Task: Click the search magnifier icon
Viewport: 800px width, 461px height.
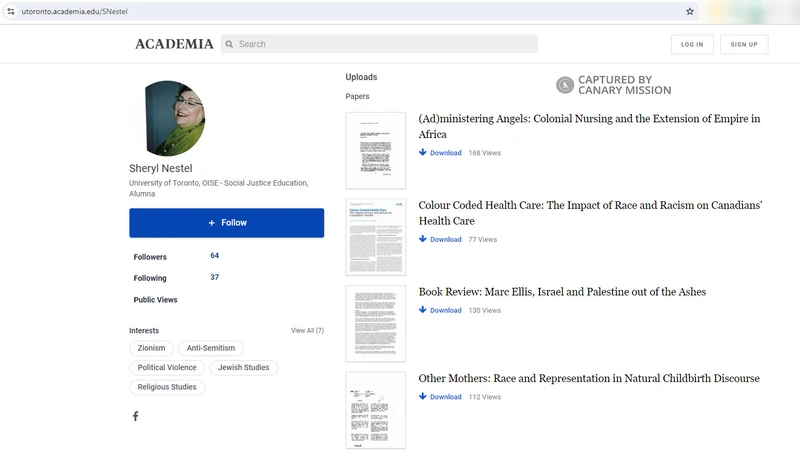Action: point(229,44)
